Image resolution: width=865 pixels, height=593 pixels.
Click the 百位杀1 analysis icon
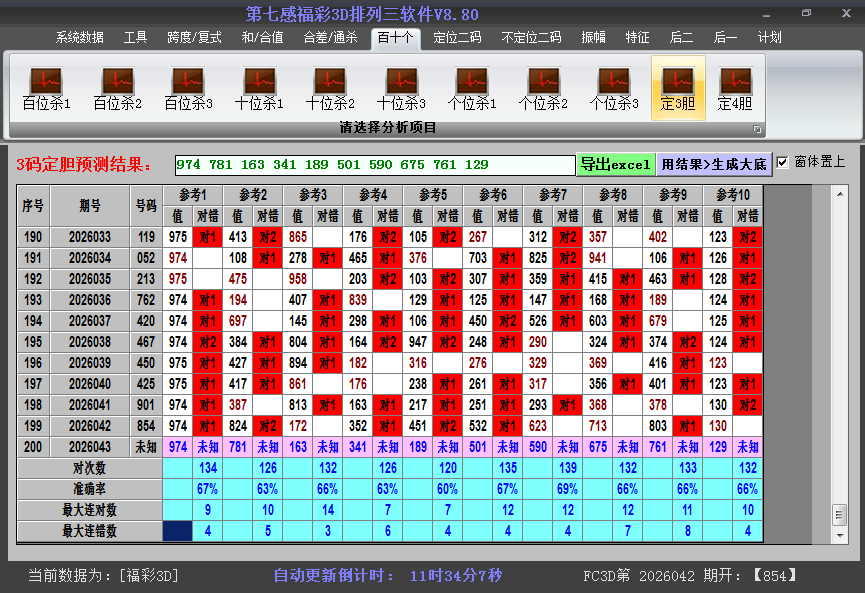[x=46, y=88]
